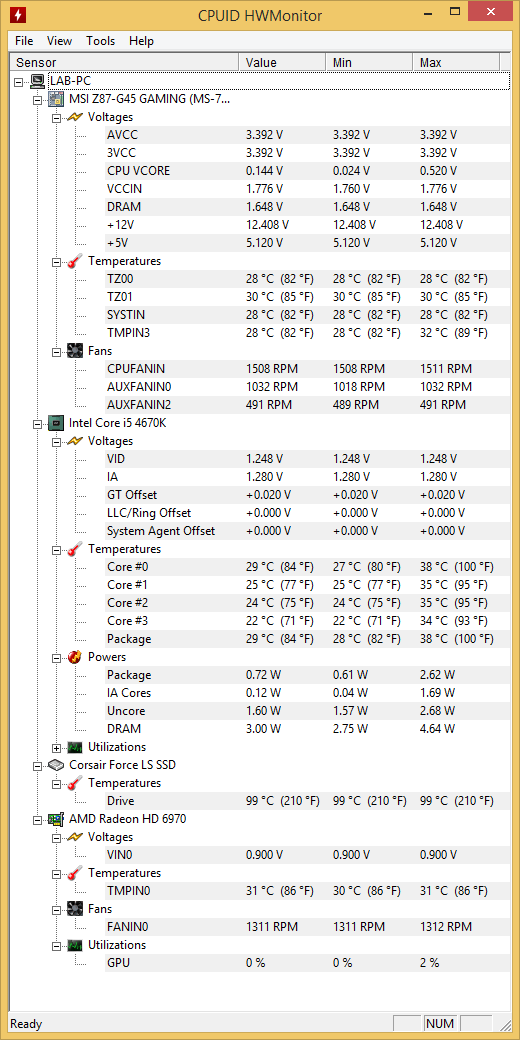Screen dimensions: 520x1040
Task: Expand the CPU Utilizations group
Action: point(56,747)
